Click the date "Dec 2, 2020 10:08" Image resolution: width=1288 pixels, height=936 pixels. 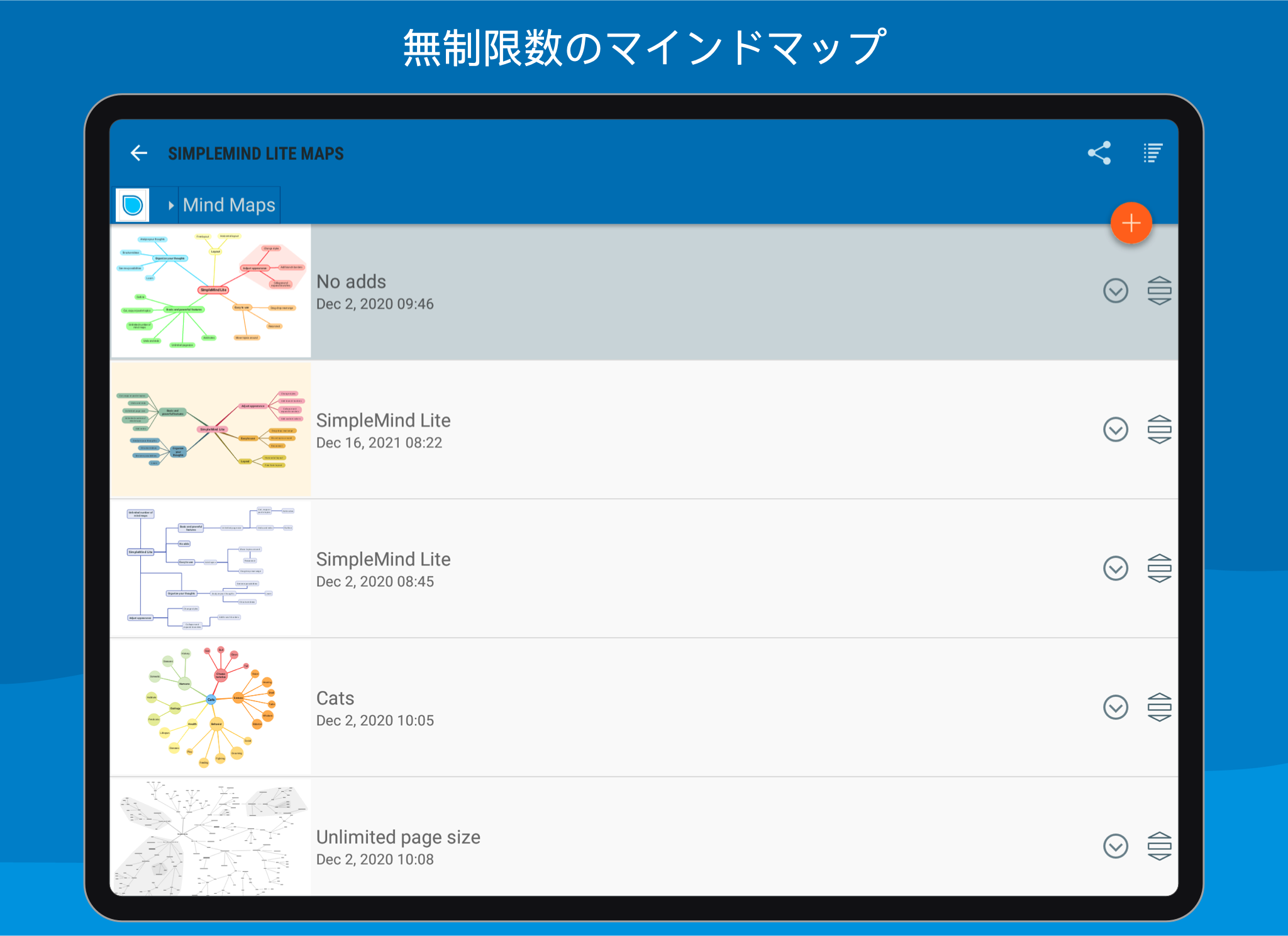pyautogui.click(x=375, y=859)
